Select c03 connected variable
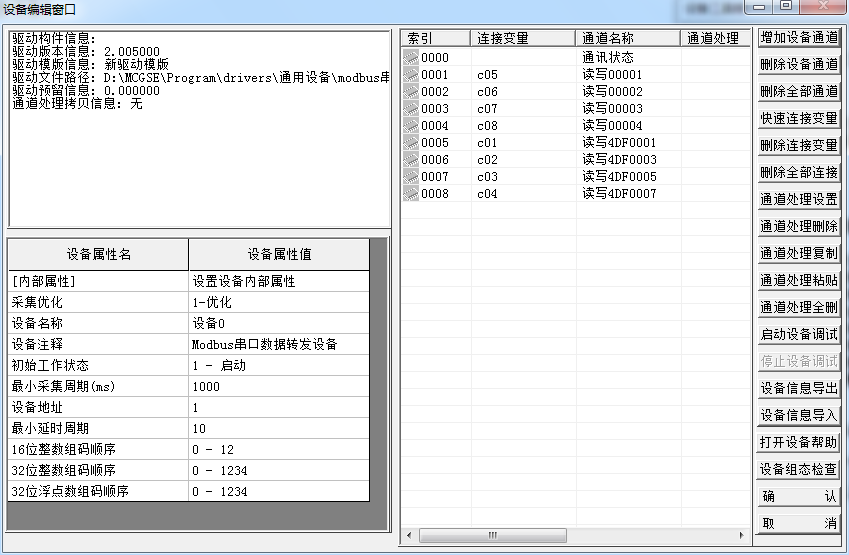This screenshot has width=849, height=555. (x=487, y=177)
